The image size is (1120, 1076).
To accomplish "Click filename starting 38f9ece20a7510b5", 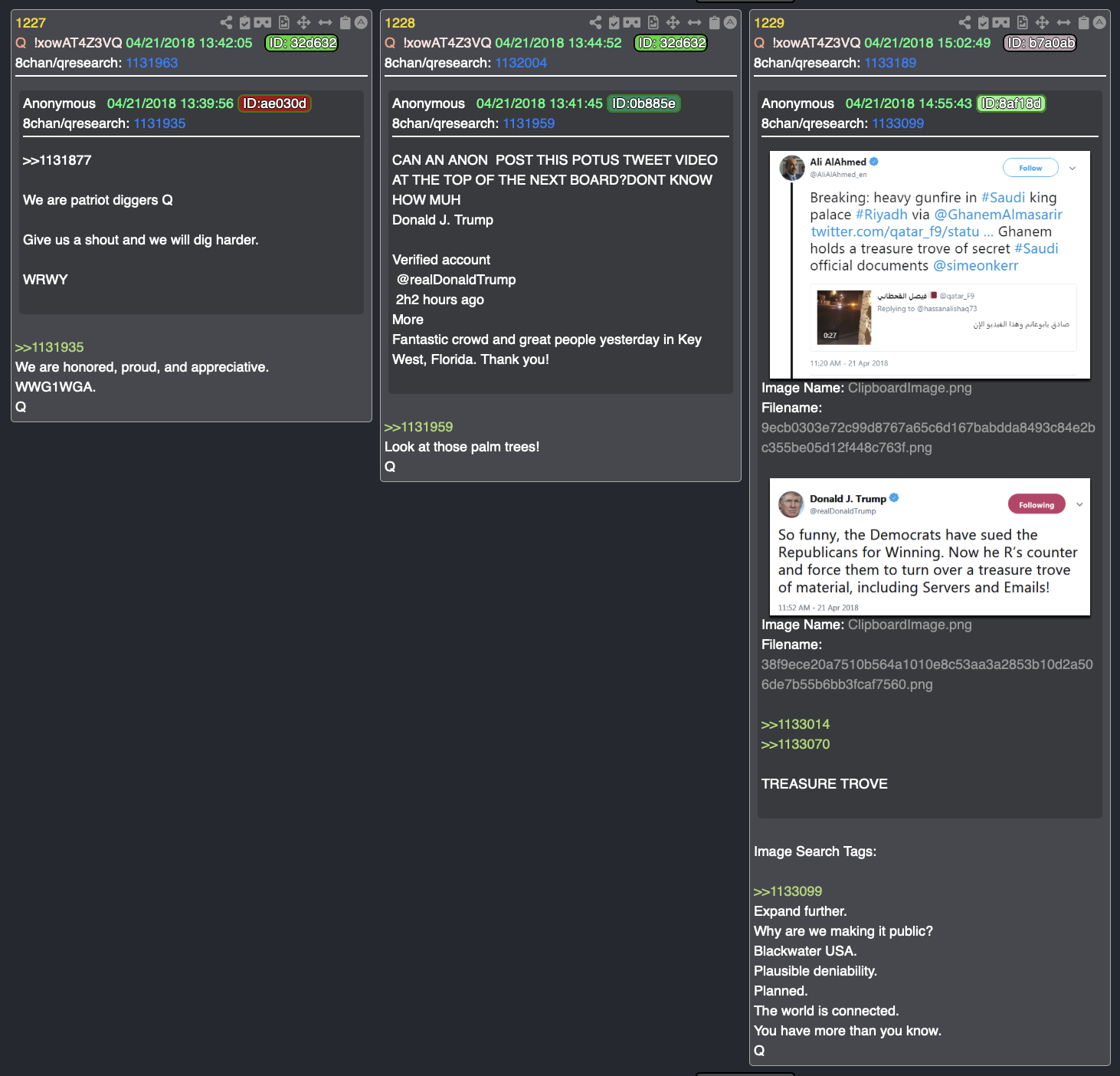I will click(927, 674).
